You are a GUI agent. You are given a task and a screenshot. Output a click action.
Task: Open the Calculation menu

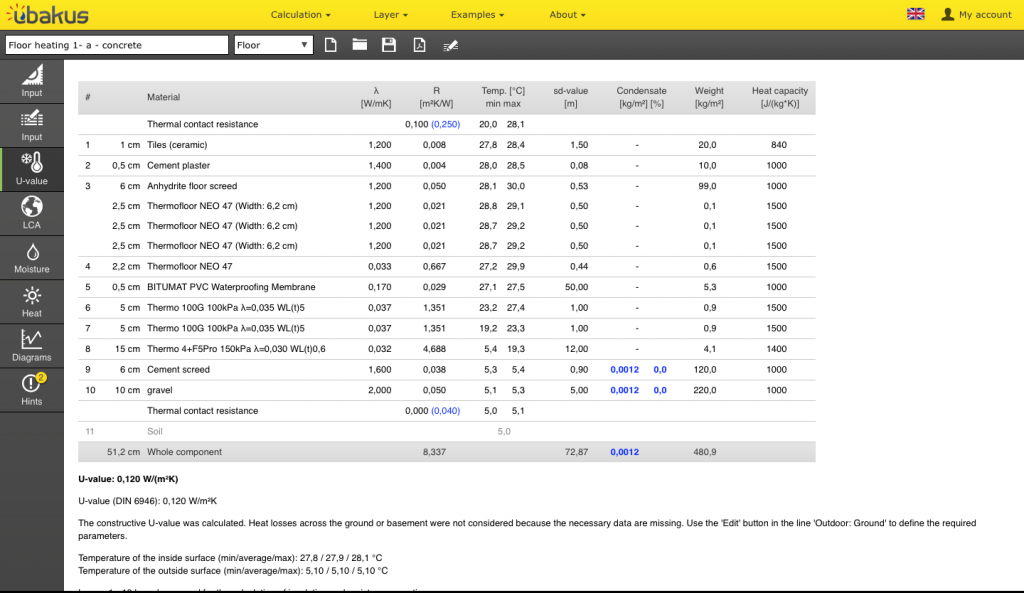pos(300,15)
